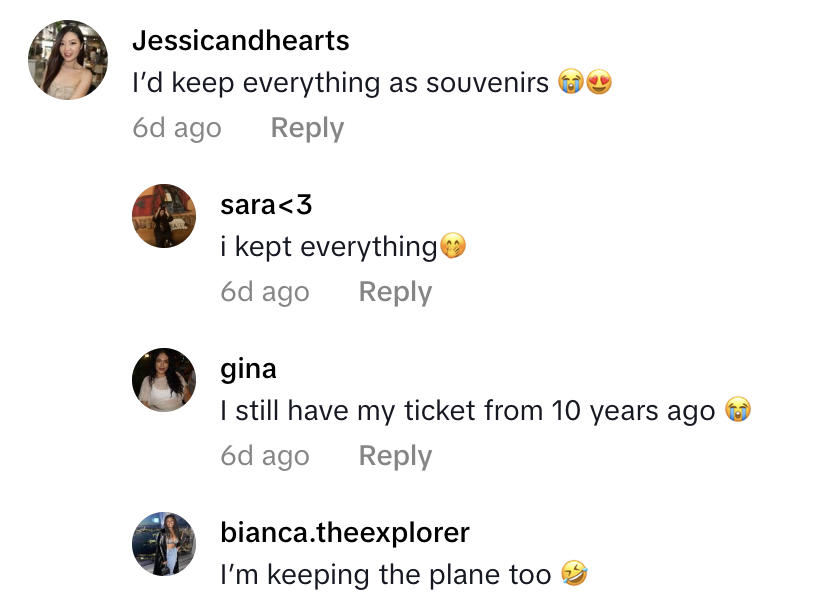Click sara<3's avatar
Viewport: 820px width, 600px height.
point(164,215)
